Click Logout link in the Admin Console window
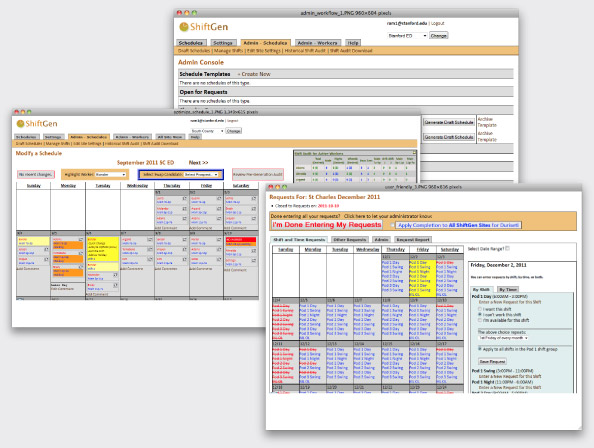The width and height of the screenshot is (594, 448). [438, 23]
